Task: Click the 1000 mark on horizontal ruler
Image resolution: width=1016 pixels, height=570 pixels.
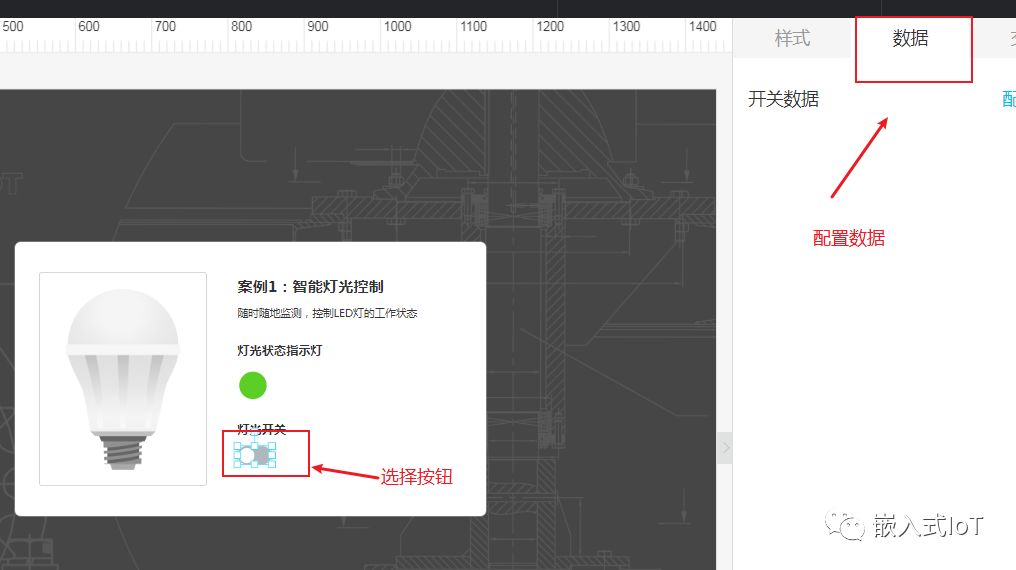Action: pyautogui.click(x=397, y=27)
